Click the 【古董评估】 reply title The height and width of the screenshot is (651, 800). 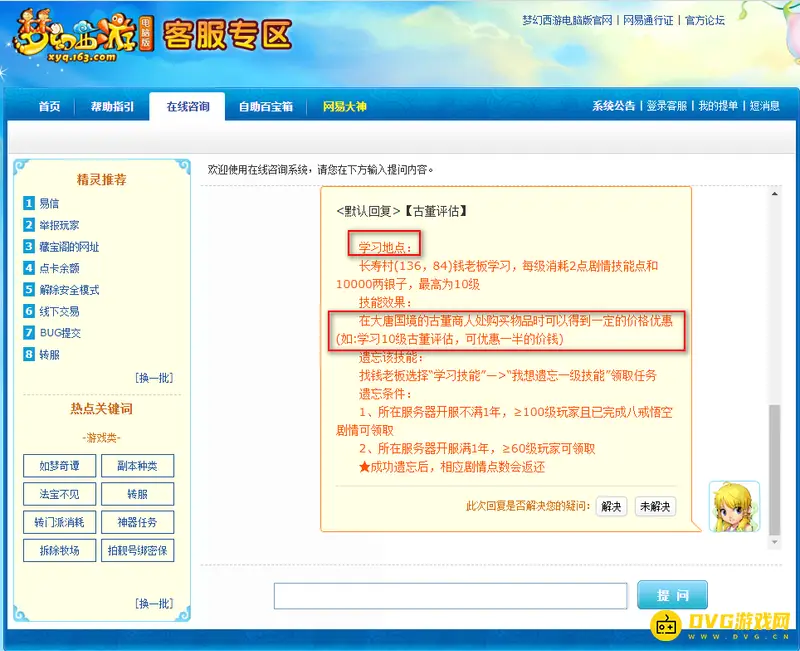[436, 211]
